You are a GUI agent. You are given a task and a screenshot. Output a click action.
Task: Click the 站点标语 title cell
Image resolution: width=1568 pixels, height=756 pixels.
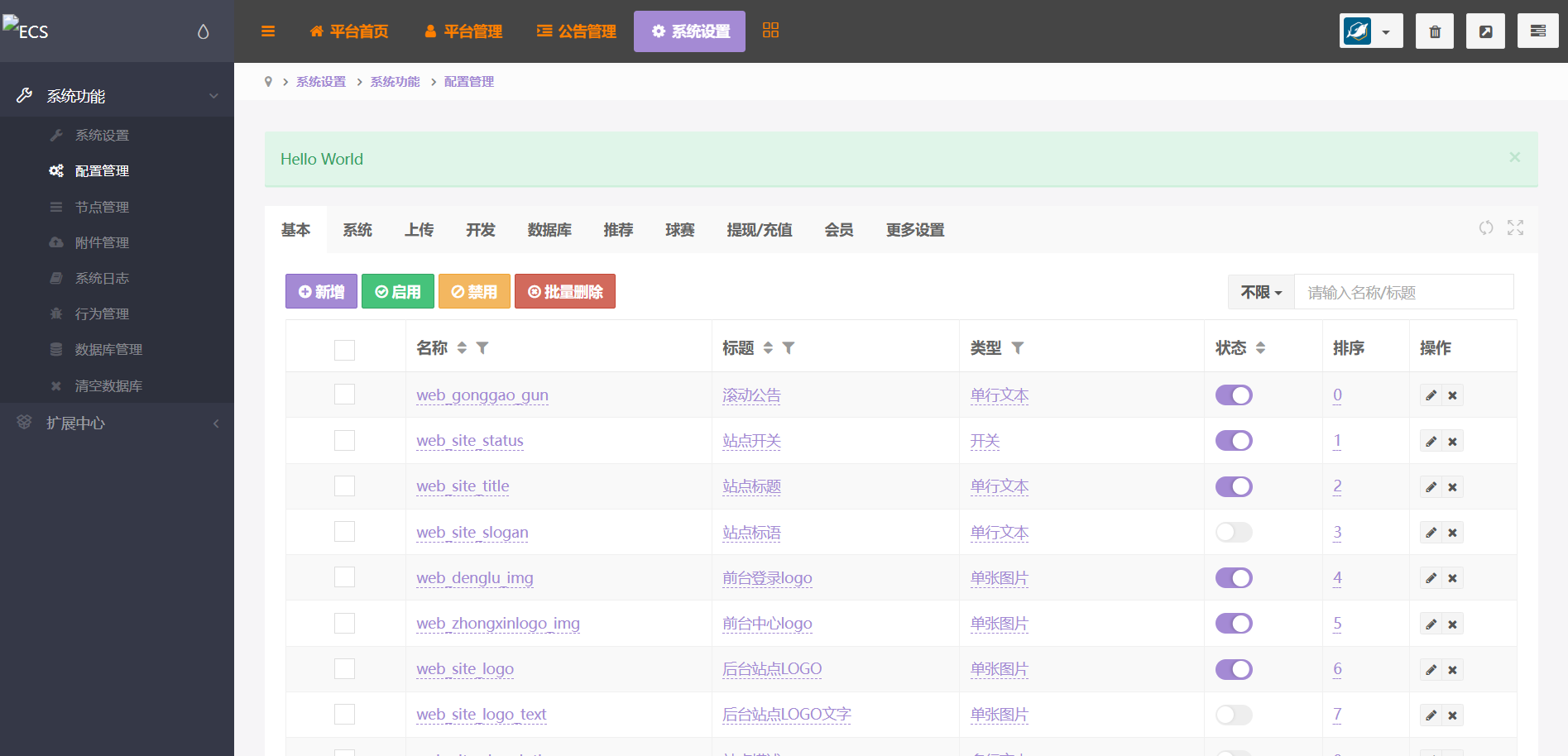click(x=751, y=533)
